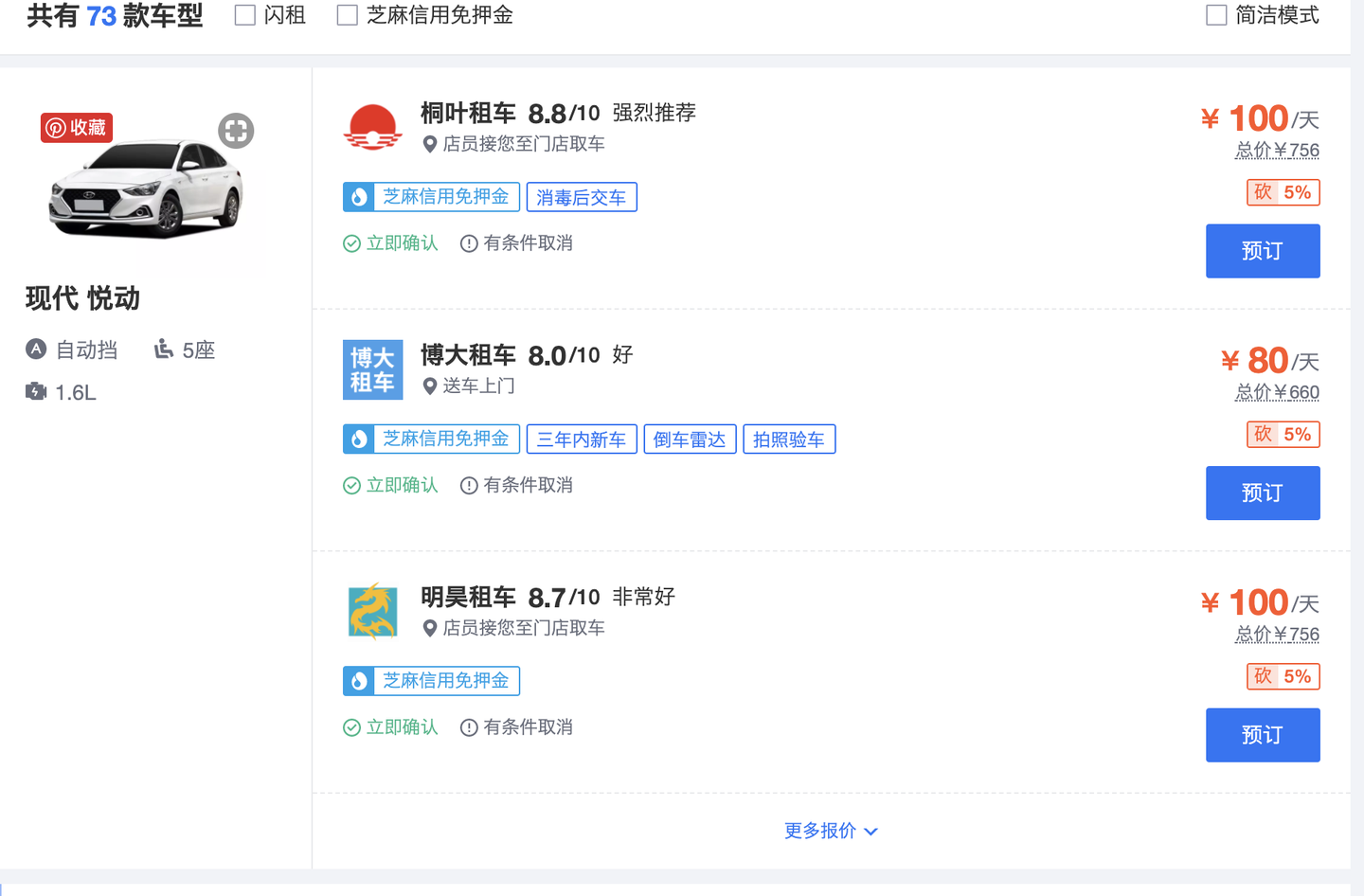Image resolution: width=1364 pixels, height=896 pixels.
Task: Open 博大租车 vendor name
Action: tap(468, 355)
